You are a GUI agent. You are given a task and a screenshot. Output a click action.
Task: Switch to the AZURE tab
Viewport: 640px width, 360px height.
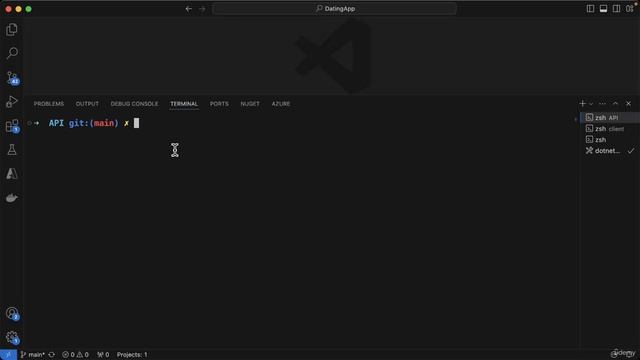pyautogui.click(x=281, y=104)
